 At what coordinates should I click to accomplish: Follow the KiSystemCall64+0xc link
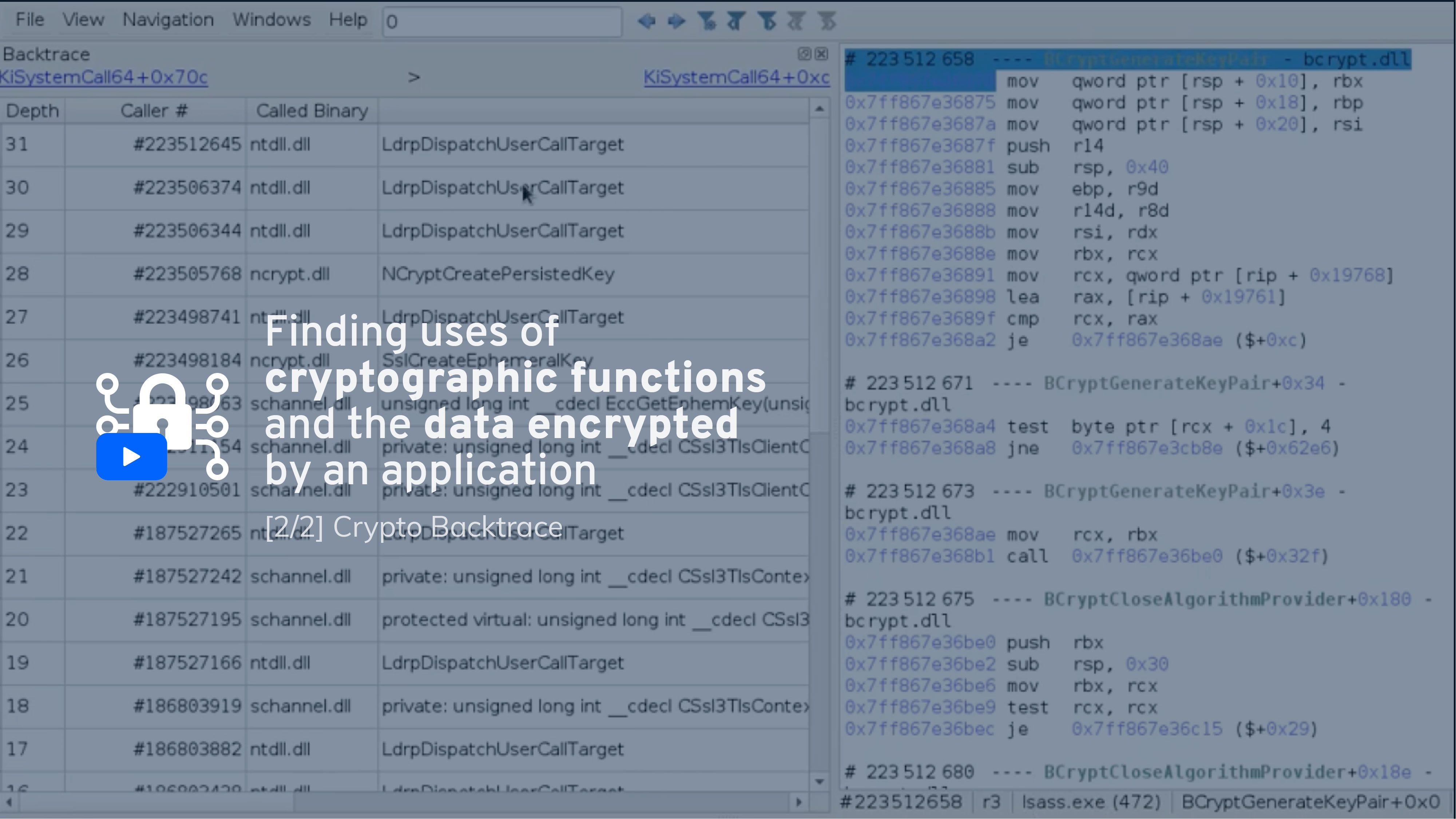click(736, 77)
